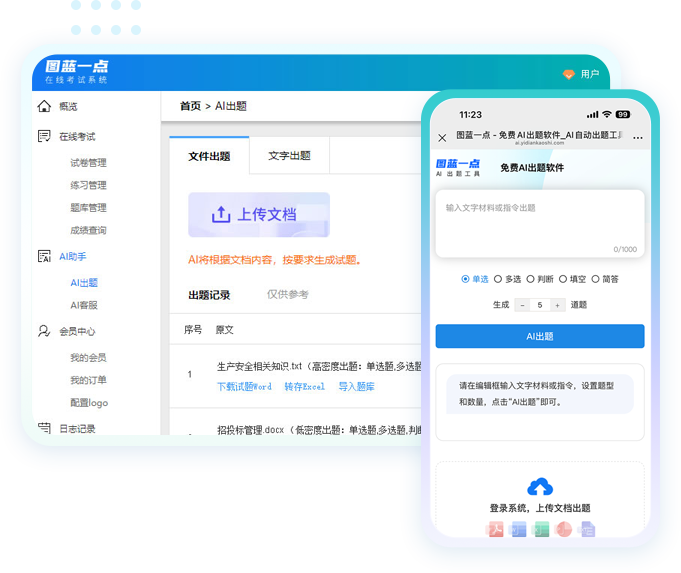Click the purple text file icon
681x573 pixels.
(x=587, y=529)
